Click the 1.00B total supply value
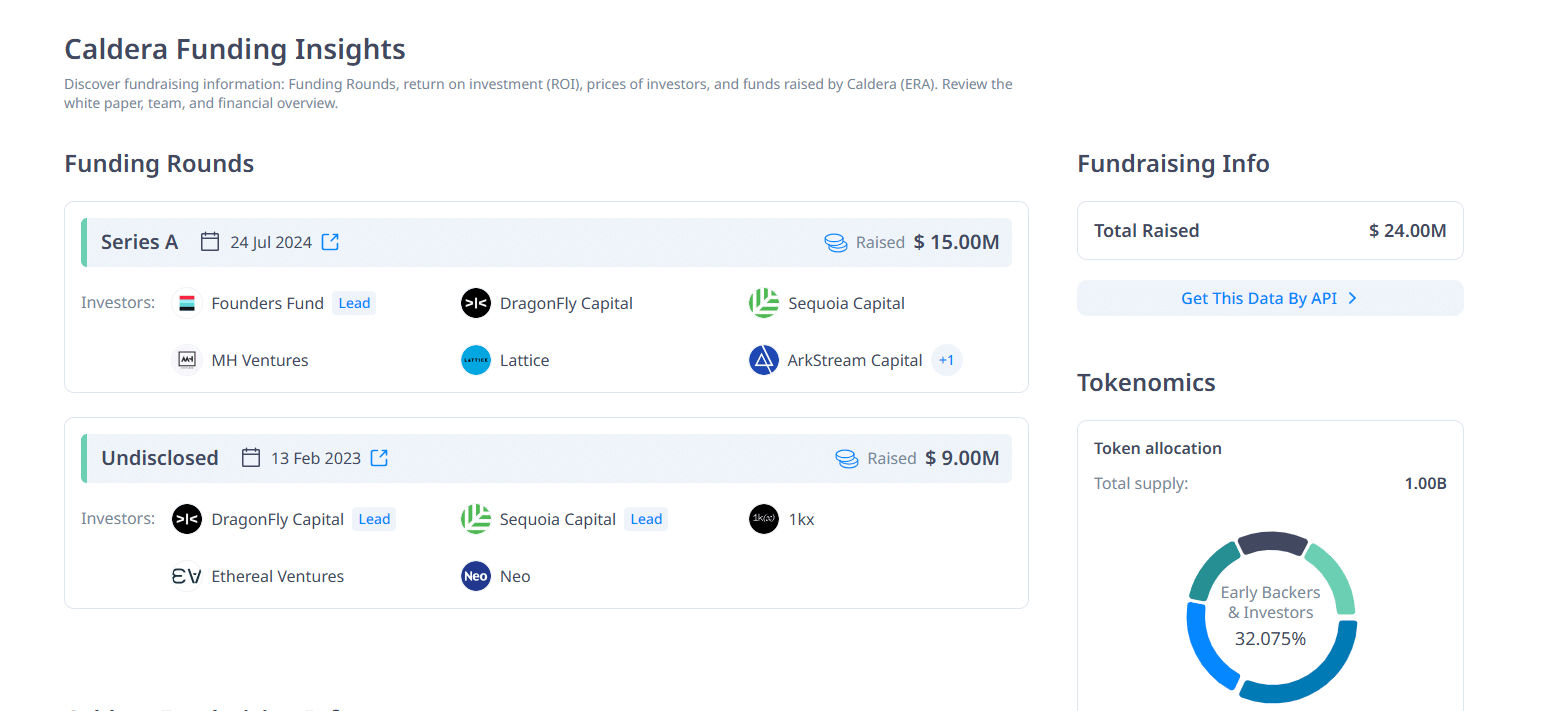1553x711 pixels. (x=1425, y=484)
